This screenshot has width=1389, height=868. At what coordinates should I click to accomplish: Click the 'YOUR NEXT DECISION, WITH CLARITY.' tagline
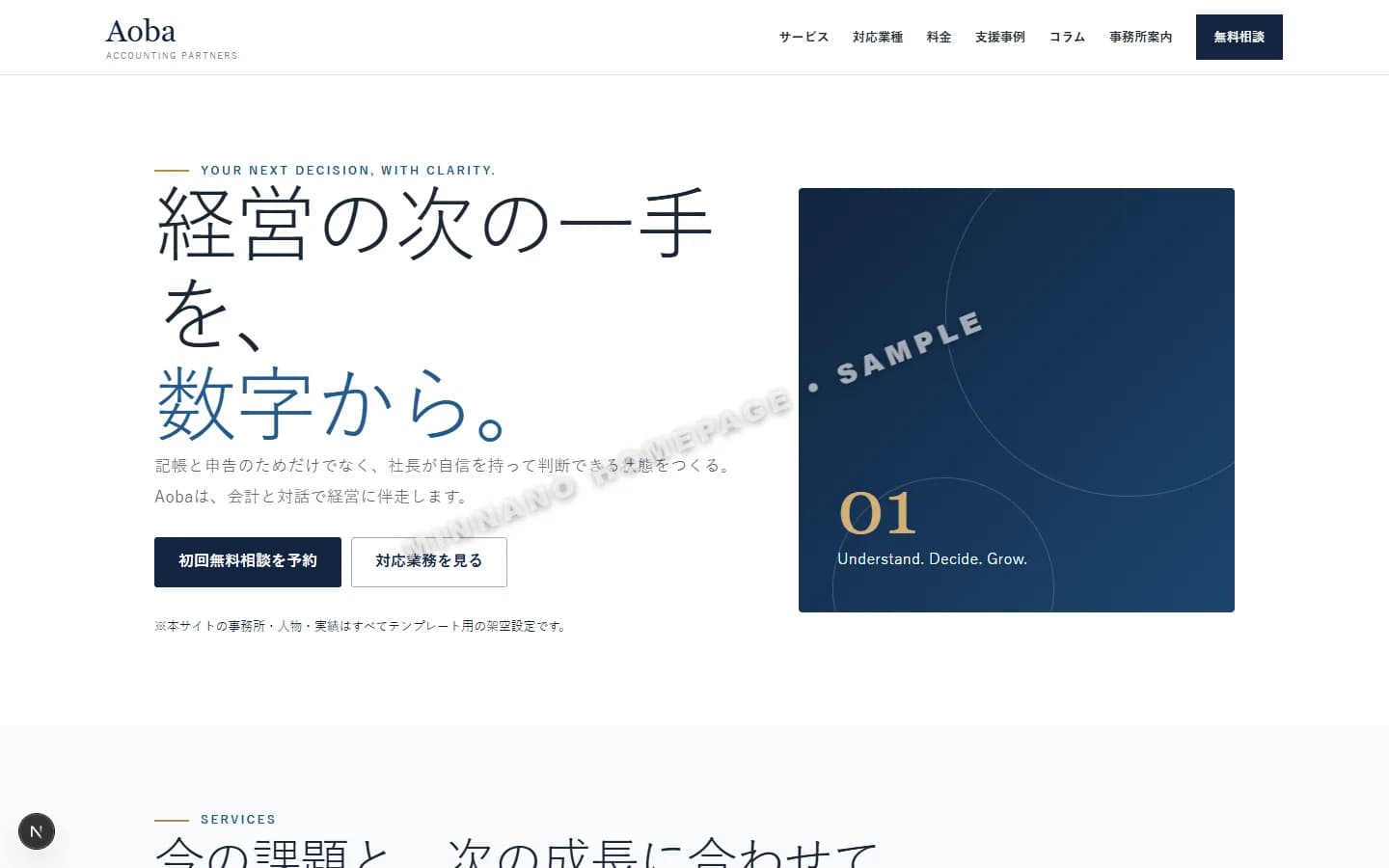pyautogui.click(x=348, y=170)
